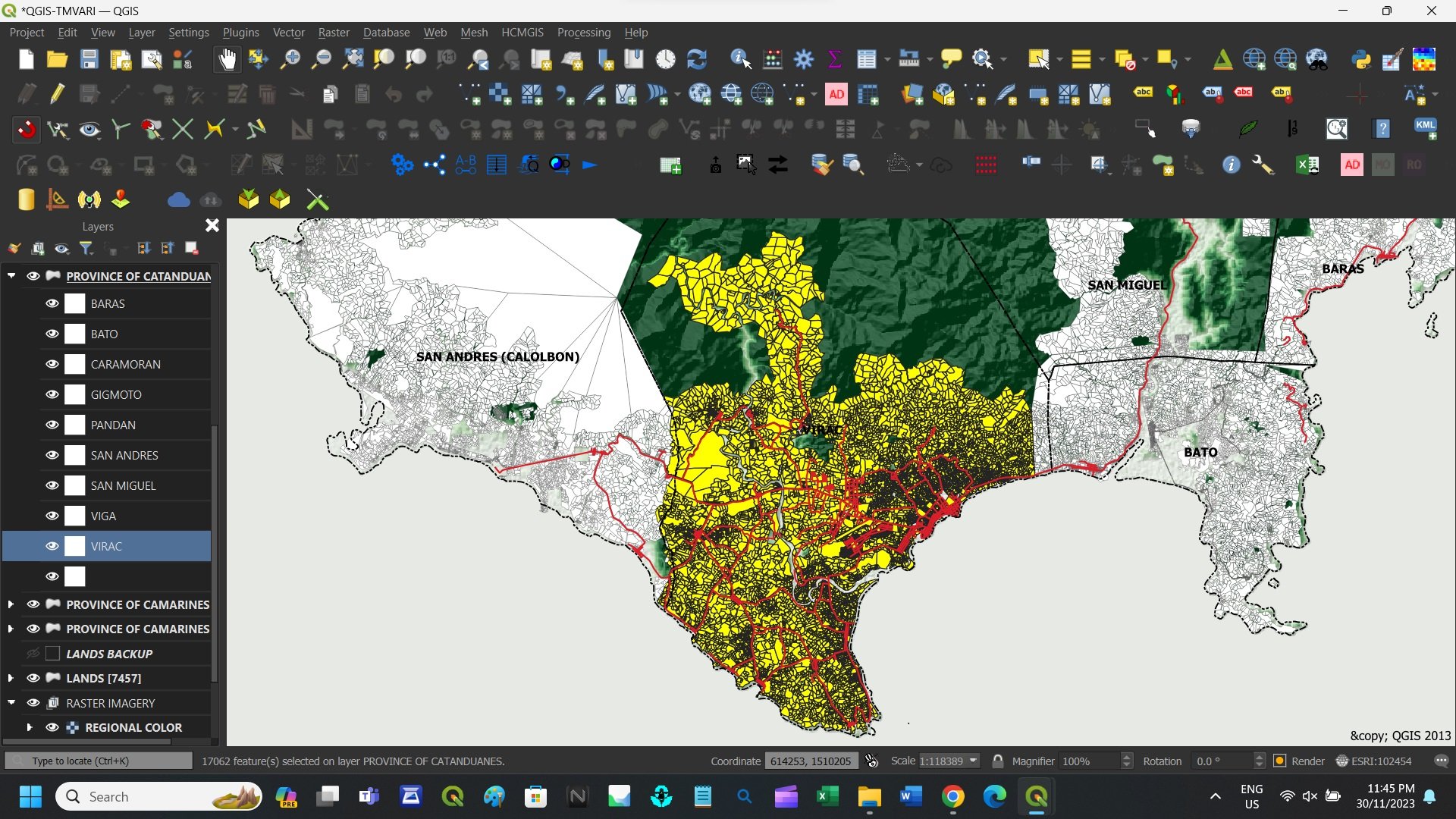Viewport: 1456px width, 819px height.
Task: Expand the LANDS [7457] group
Action: [x=11, y=678]
